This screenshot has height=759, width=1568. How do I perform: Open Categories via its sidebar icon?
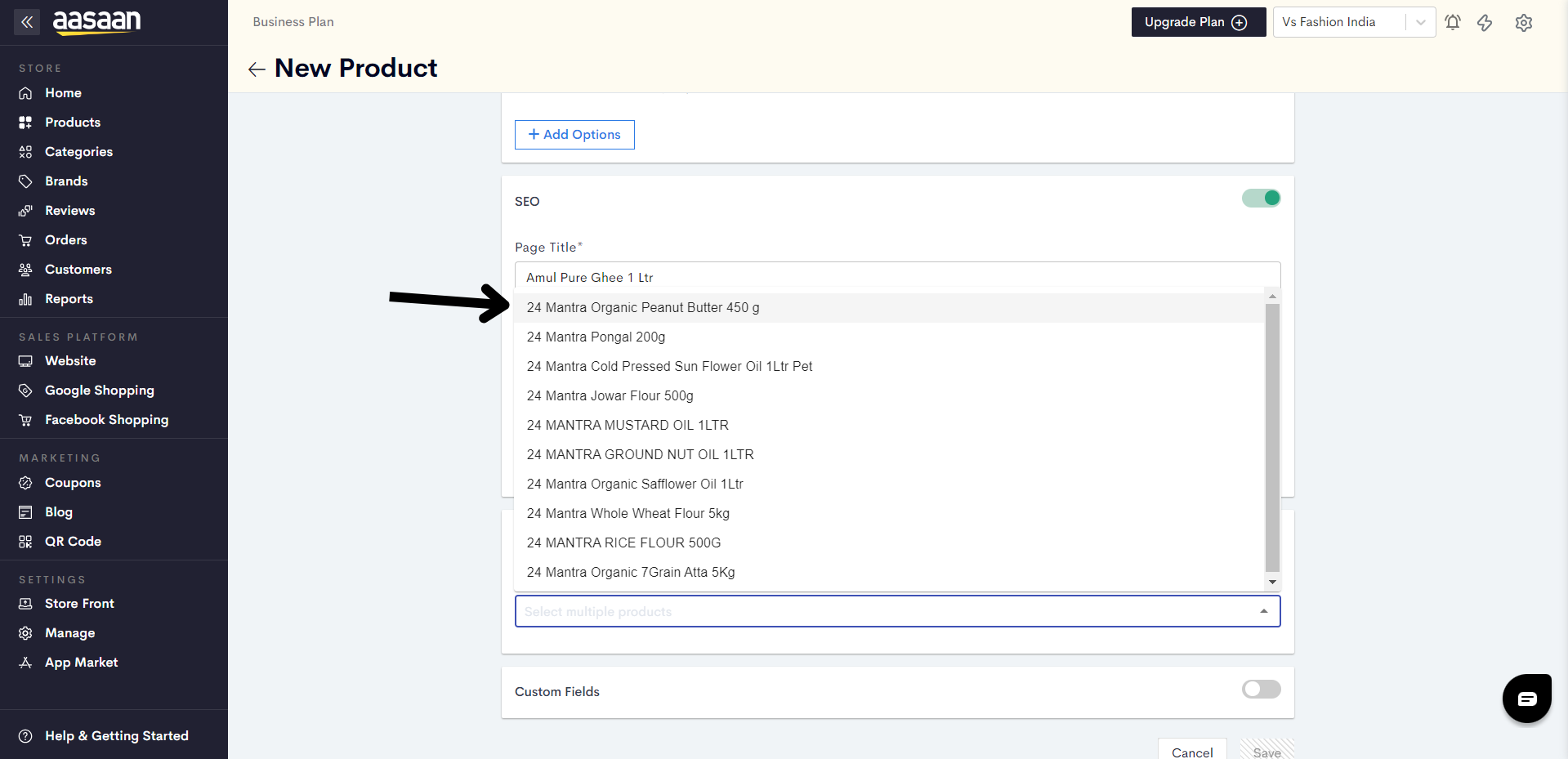tap(25, 152)
